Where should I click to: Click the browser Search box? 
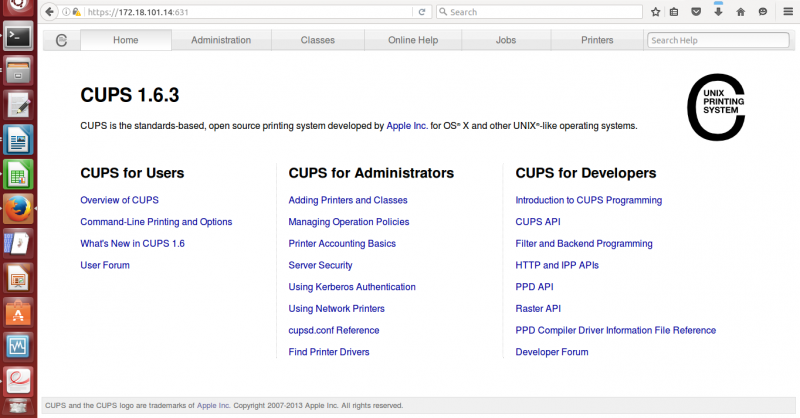[539, 12]
